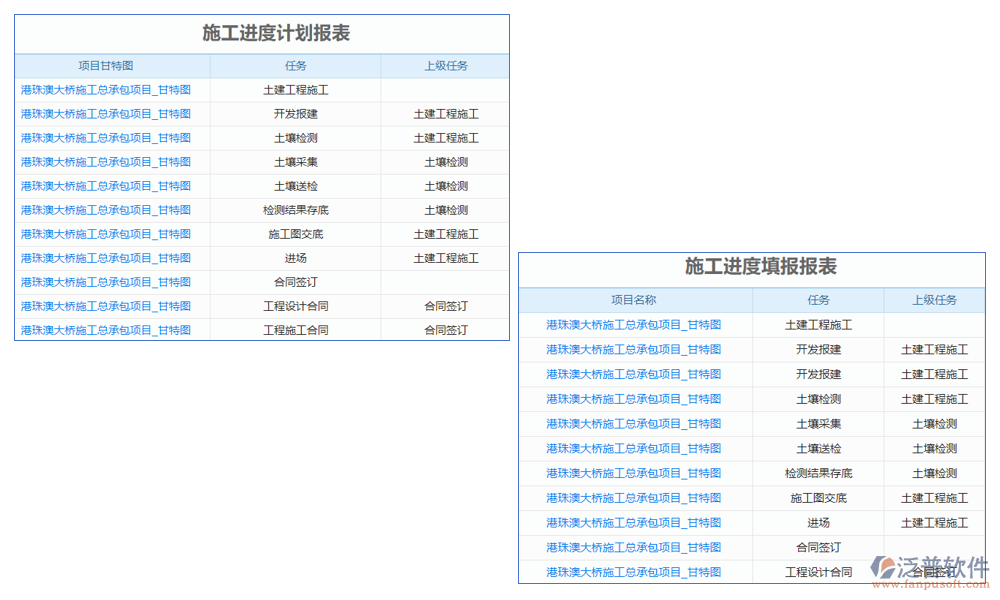
Task: Click 任务 column header in 施工进度填报报表
Action: pyautogui.click(x=818, y=300)
